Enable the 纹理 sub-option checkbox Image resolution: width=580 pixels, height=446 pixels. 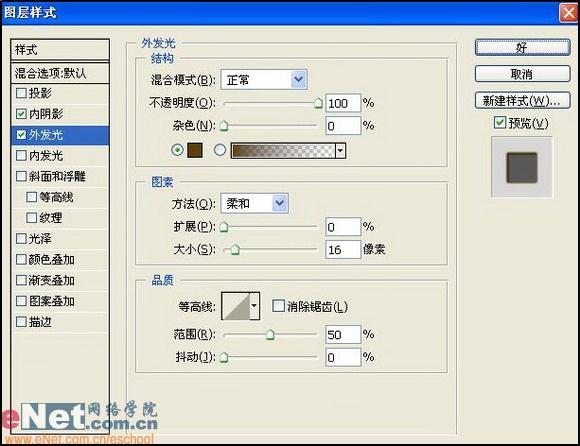pyautogui.click(x=31, y=217)
